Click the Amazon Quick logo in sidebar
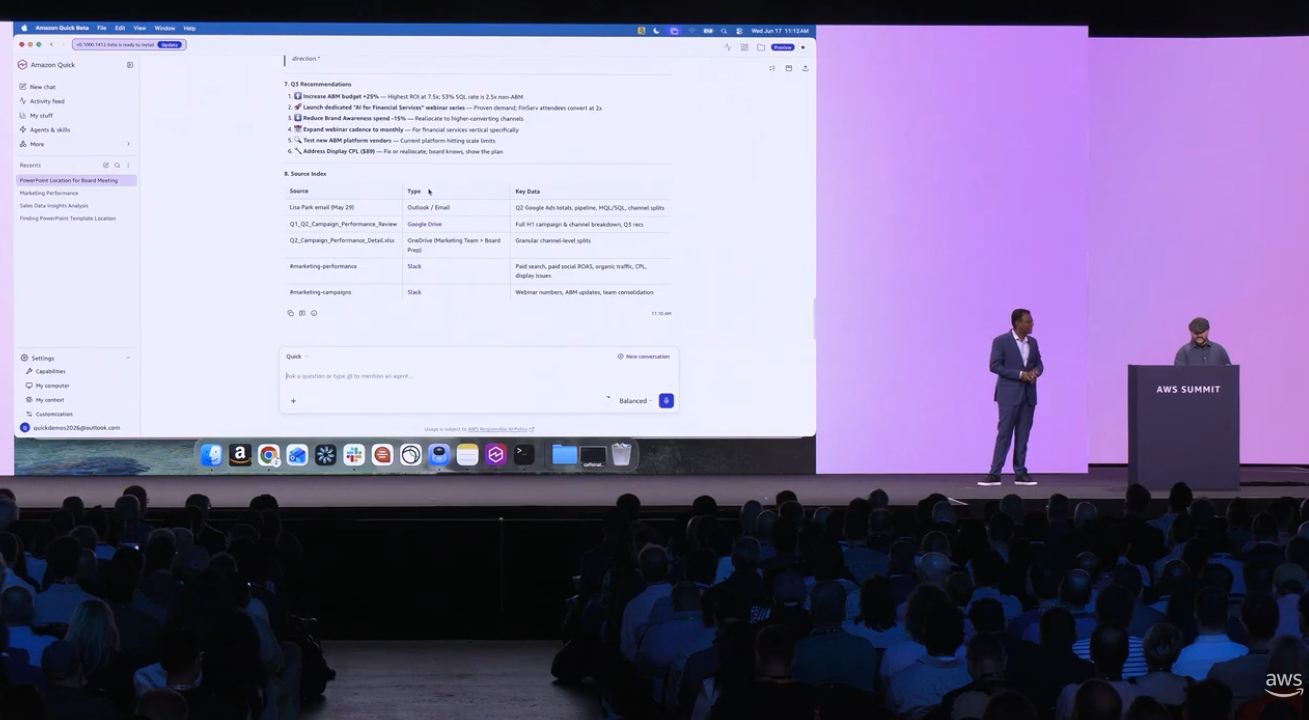This screenshot has width=1309, height=720. [23, 65]
